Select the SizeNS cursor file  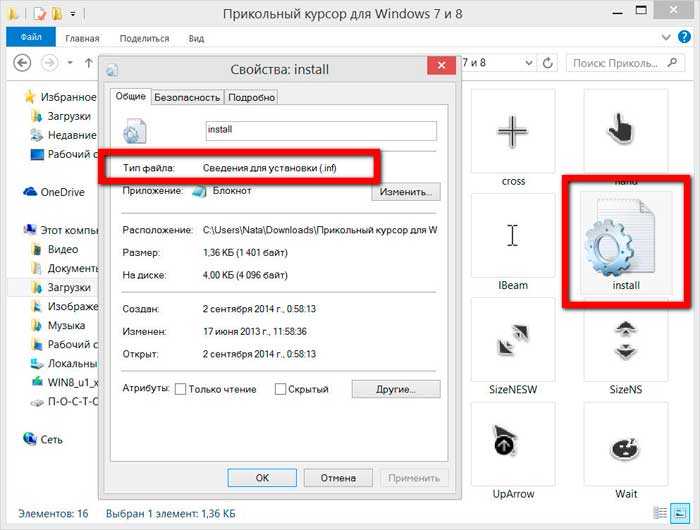click(626, 338)
